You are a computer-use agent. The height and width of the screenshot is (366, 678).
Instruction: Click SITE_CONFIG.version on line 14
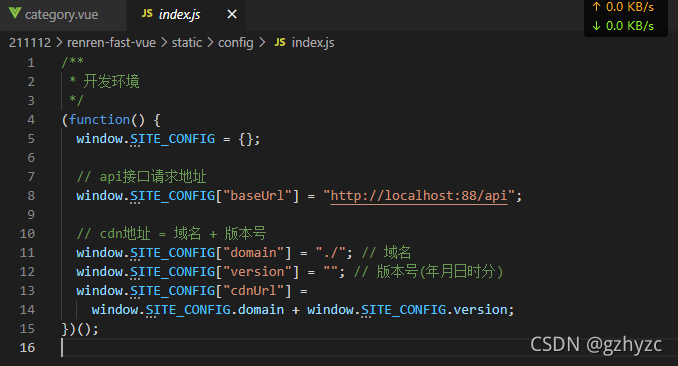435,310
